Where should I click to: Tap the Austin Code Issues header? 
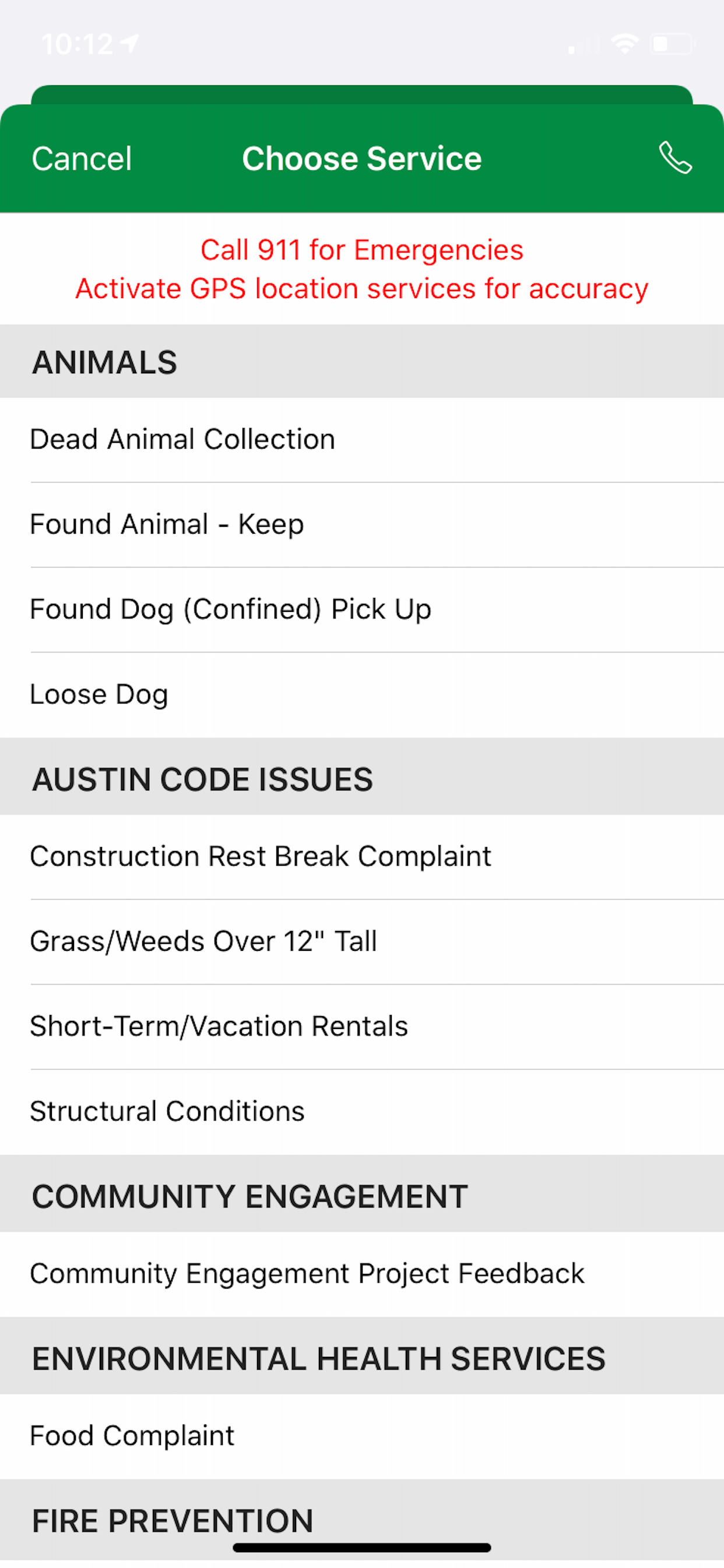click(202, 779)
